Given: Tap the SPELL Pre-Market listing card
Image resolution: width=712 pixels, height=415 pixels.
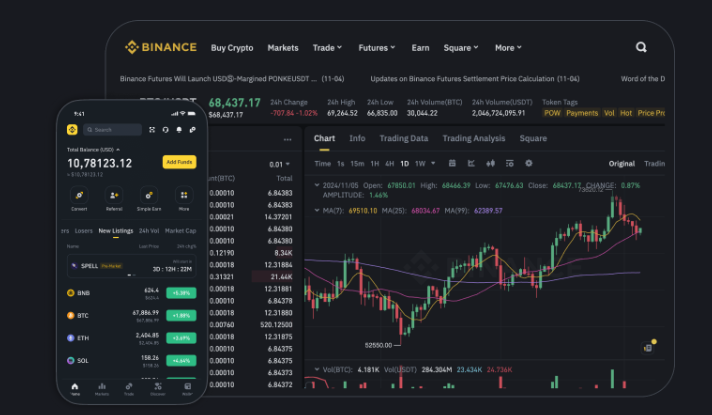Looking at the screenshot, I should pyautogui.click(x=131, y=266).
